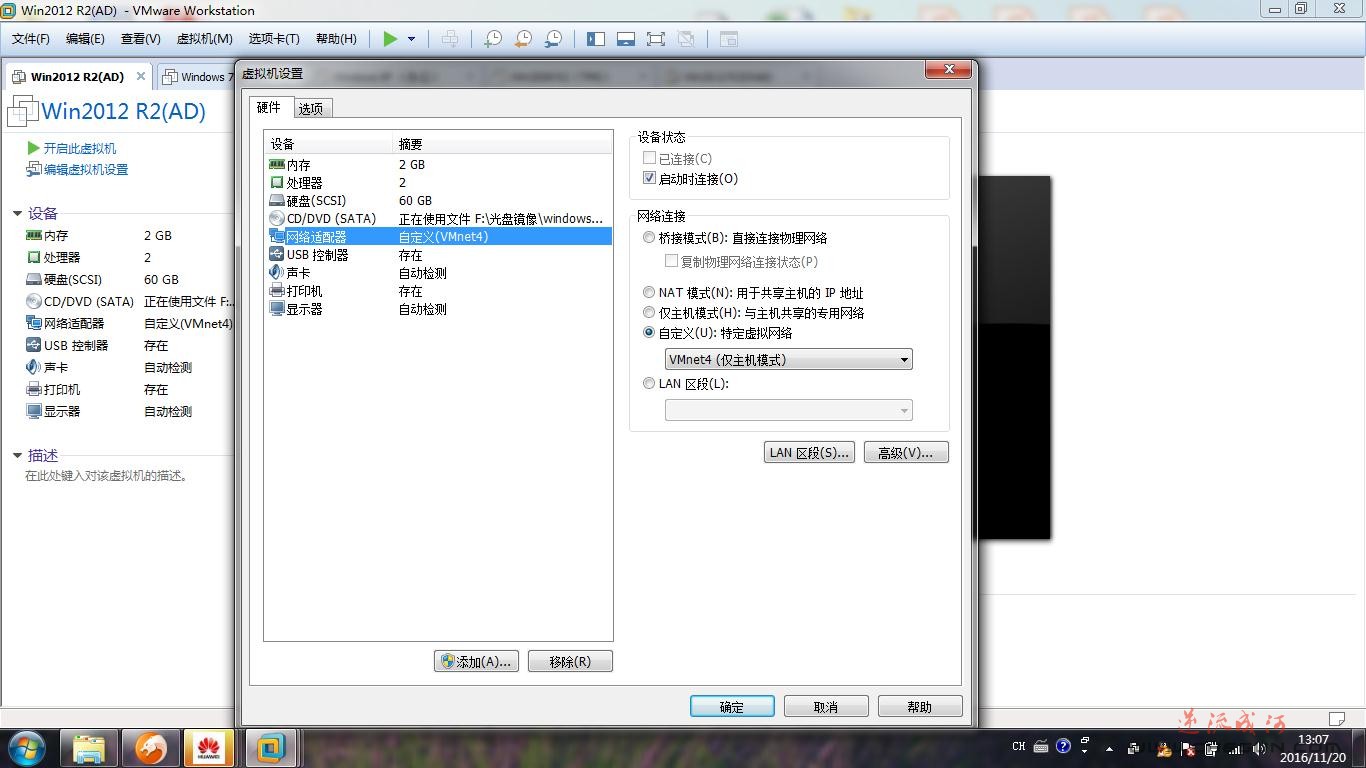
Task: Open the Windows Start button
Action: (x=26, y=747)
